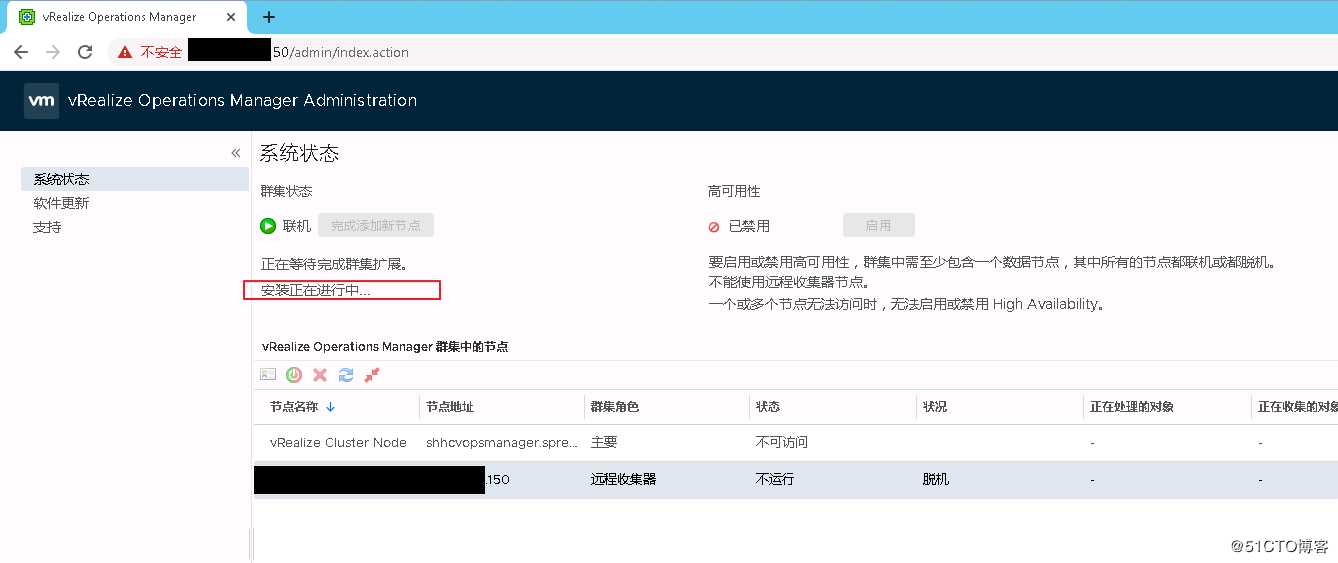
Task: Click the 完成添加新节点 button
Action: pyautogui.click(x=376, y=226)
